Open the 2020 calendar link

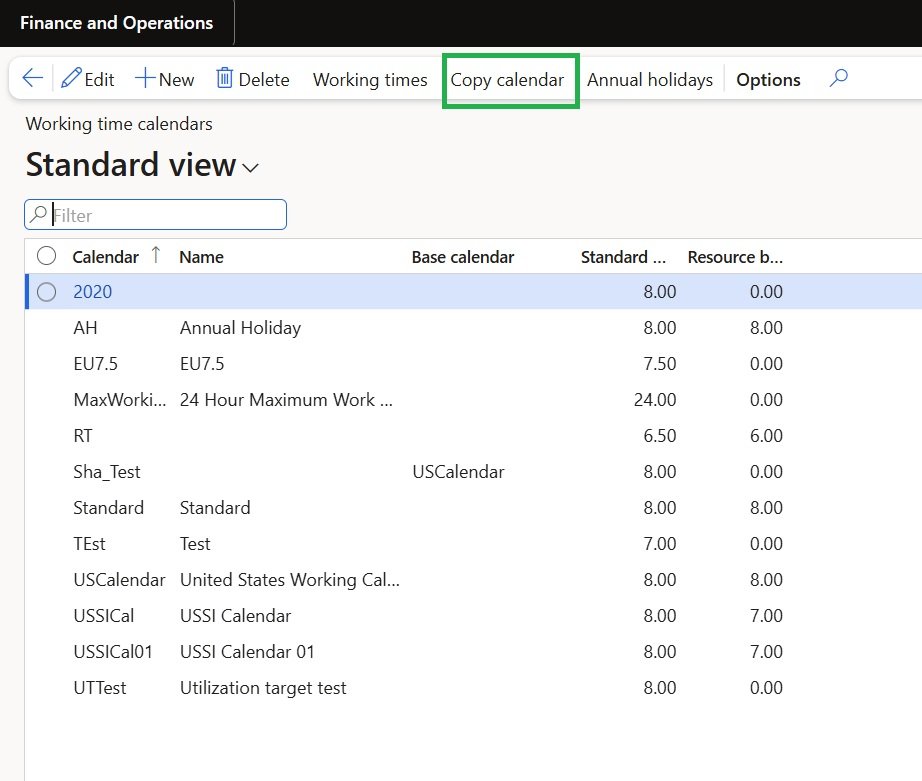pos(93,292)
